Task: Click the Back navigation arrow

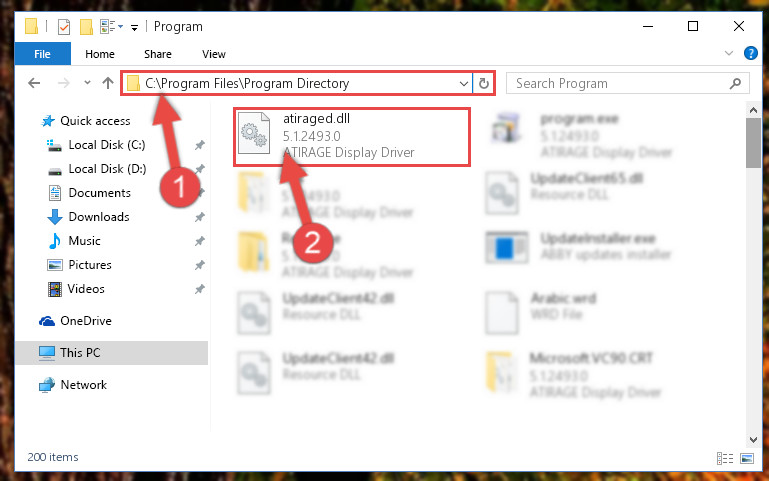Action: [34, 83]
